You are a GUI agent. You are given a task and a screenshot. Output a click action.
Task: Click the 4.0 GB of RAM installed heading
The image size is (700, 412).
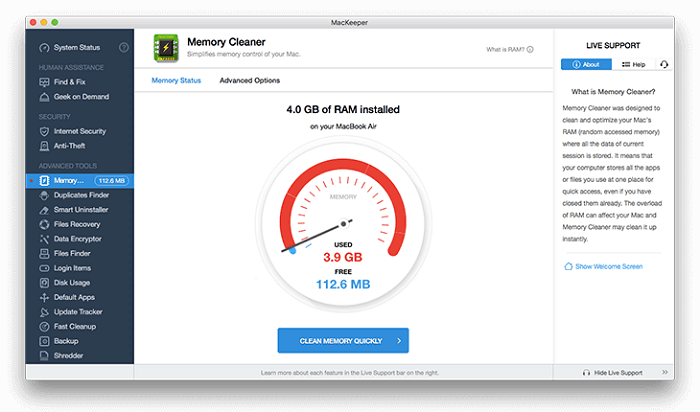pyautogui.click(x=343, y=110)
